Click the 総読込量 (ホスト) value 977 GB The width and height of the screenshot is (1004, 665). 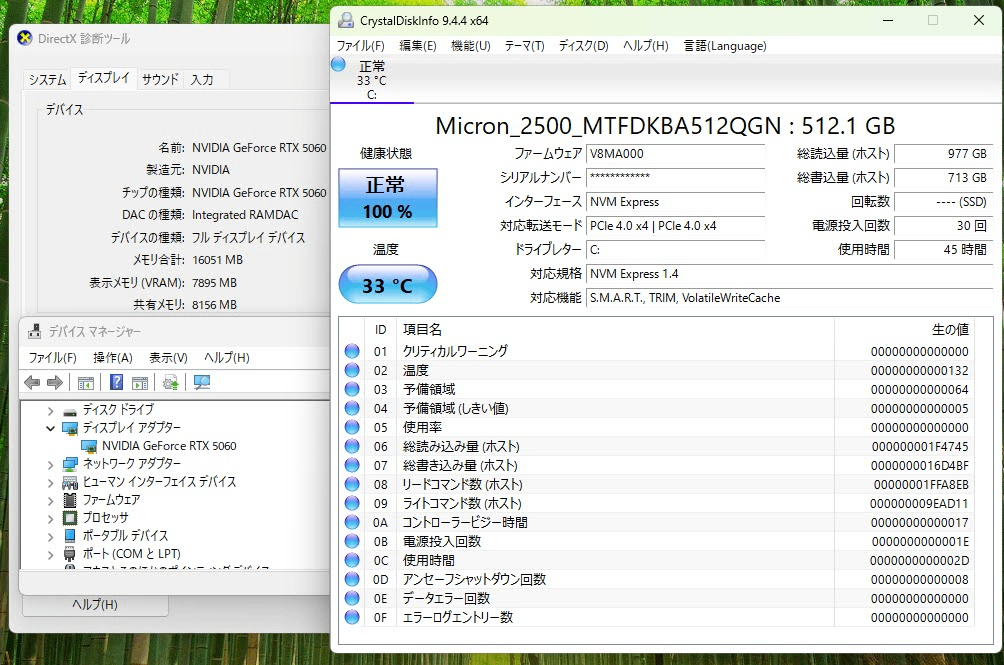click(943, 154)
